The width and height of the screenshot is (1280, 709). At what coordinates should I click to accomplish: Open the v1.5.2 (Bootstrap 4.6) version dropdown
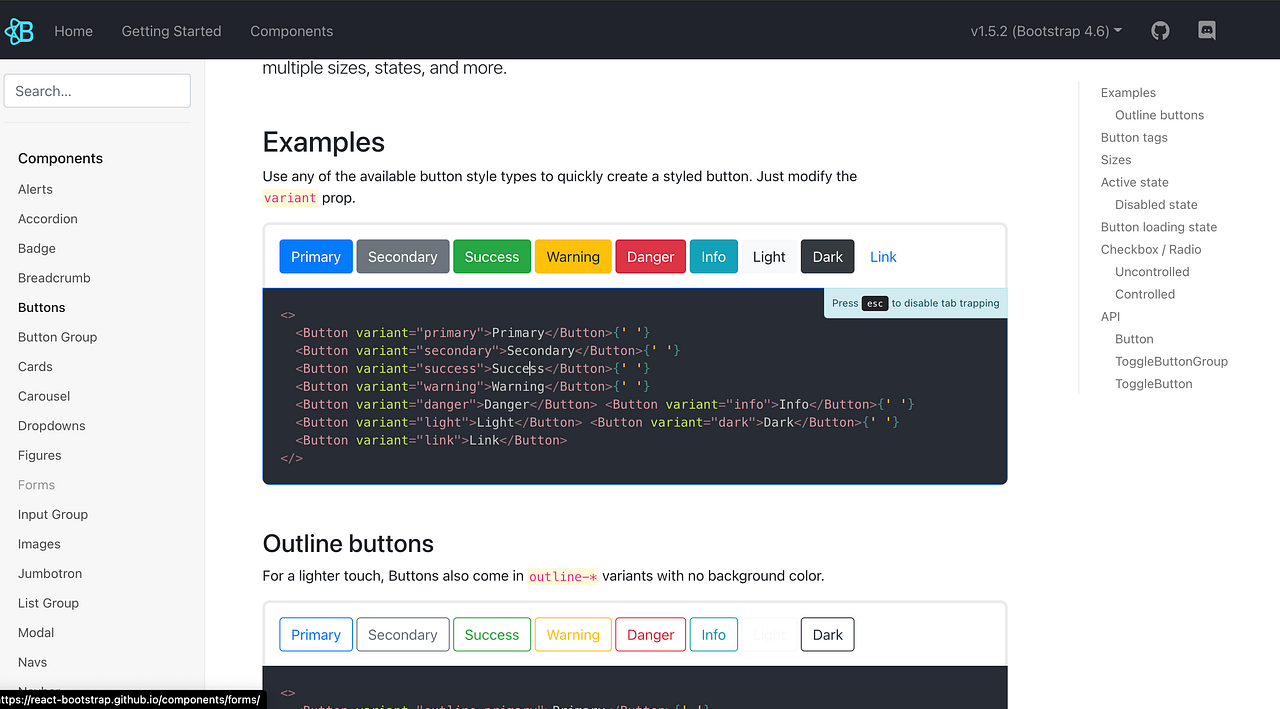(x=1044, y=31)
